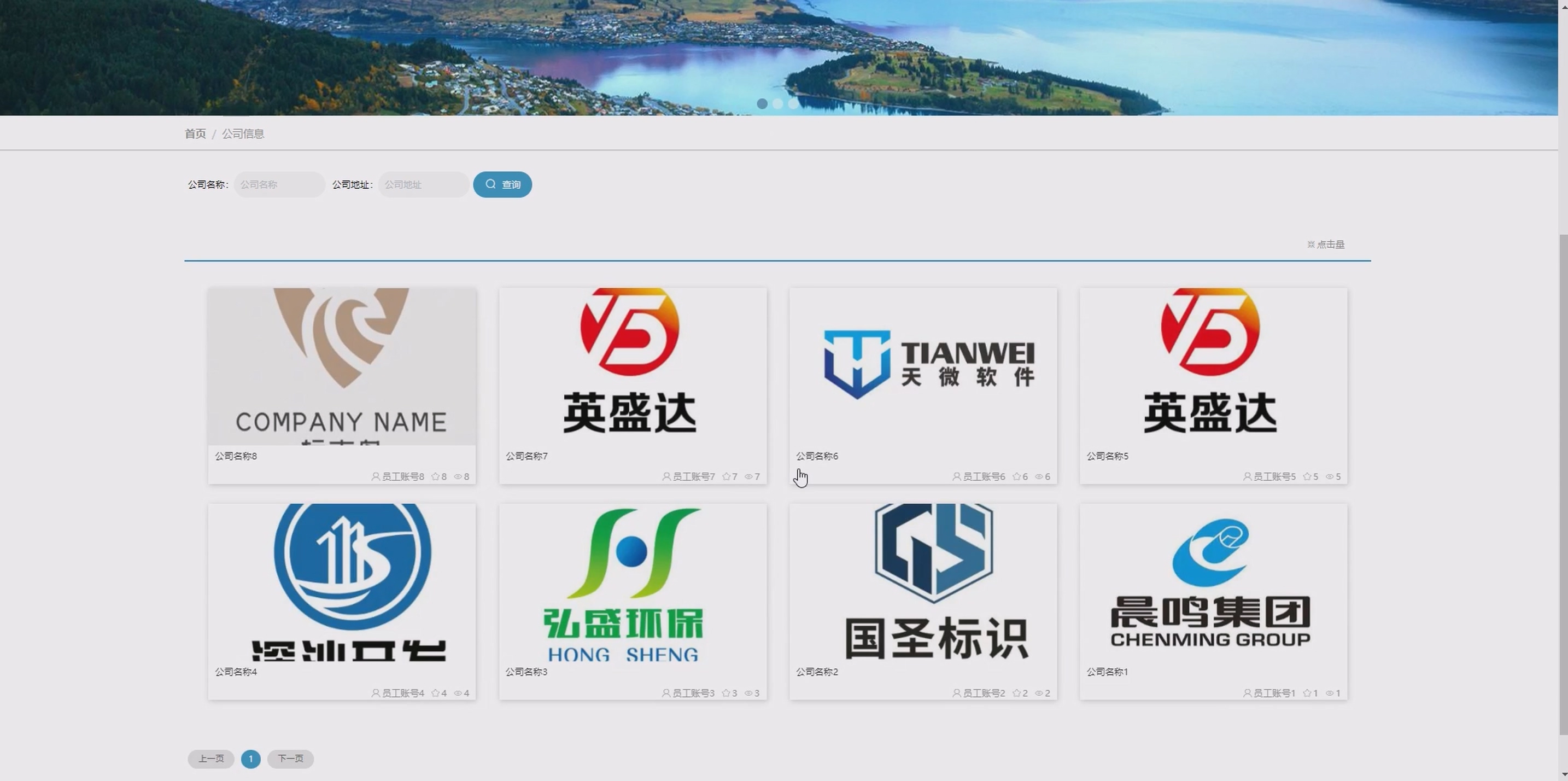The width and height of the screenshot is (1568, 781).
Task: Select the second carousel indicator dot
Action: point(777,104)
